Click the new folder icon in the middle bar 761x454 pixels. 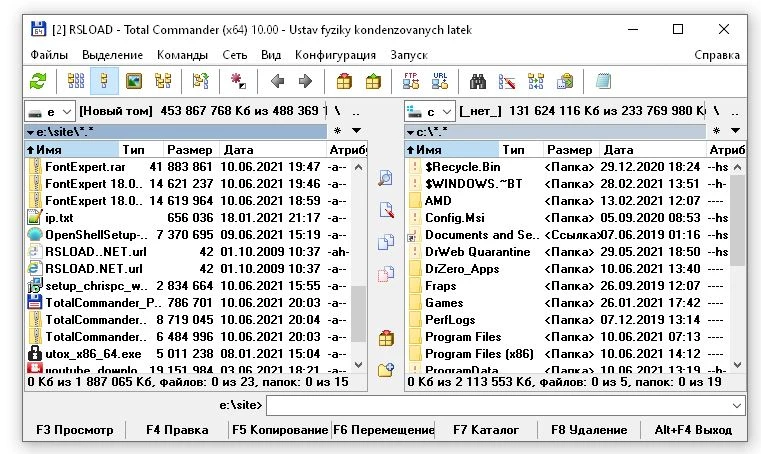pos(386,370)
